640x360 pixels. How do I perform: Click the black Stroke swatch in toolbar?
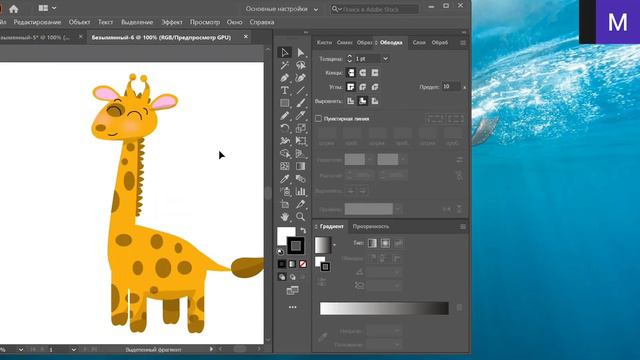[x=296, y=246]
